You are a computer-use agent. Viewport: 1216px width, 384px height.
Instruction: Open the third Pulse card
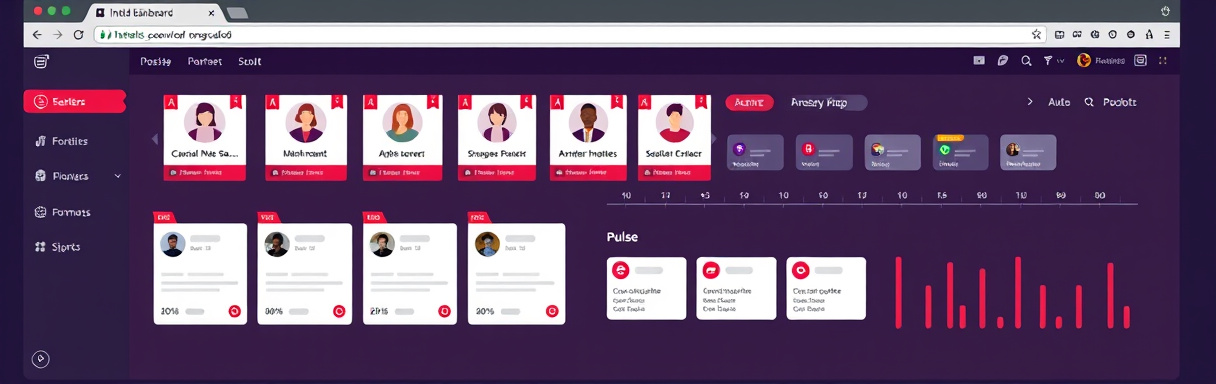click(x=826, y=288)
